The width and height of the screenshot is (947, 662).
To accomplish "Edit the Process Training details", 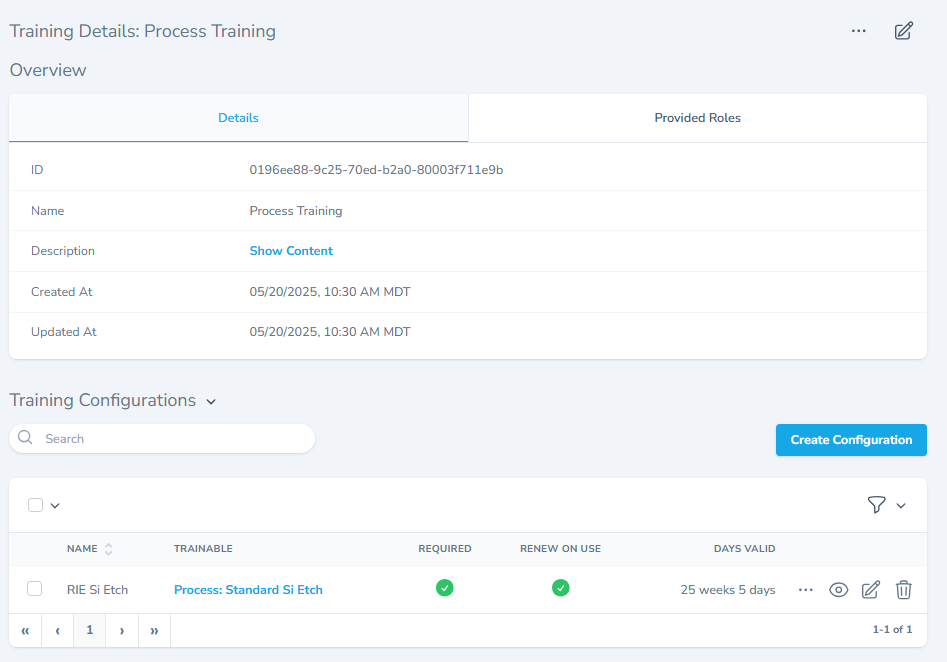I will 903,31.
